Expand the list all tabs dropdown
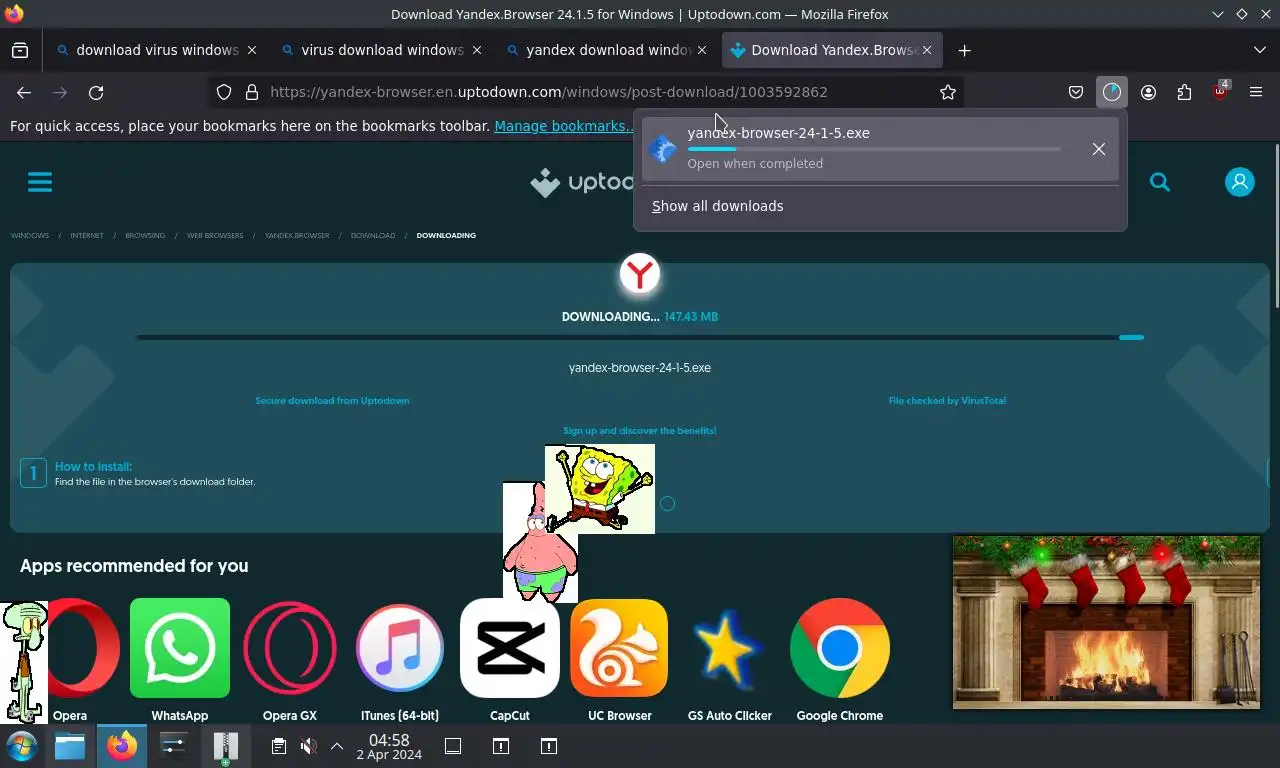 [1259, 50]
